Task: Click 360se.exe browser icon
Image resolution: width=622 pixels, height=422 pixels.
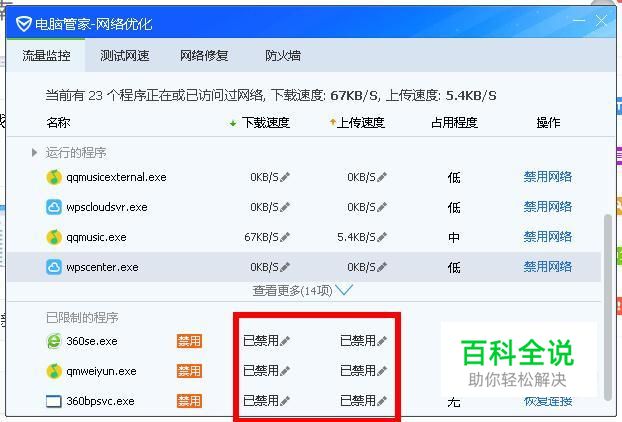Action: [x=54, y=341]
